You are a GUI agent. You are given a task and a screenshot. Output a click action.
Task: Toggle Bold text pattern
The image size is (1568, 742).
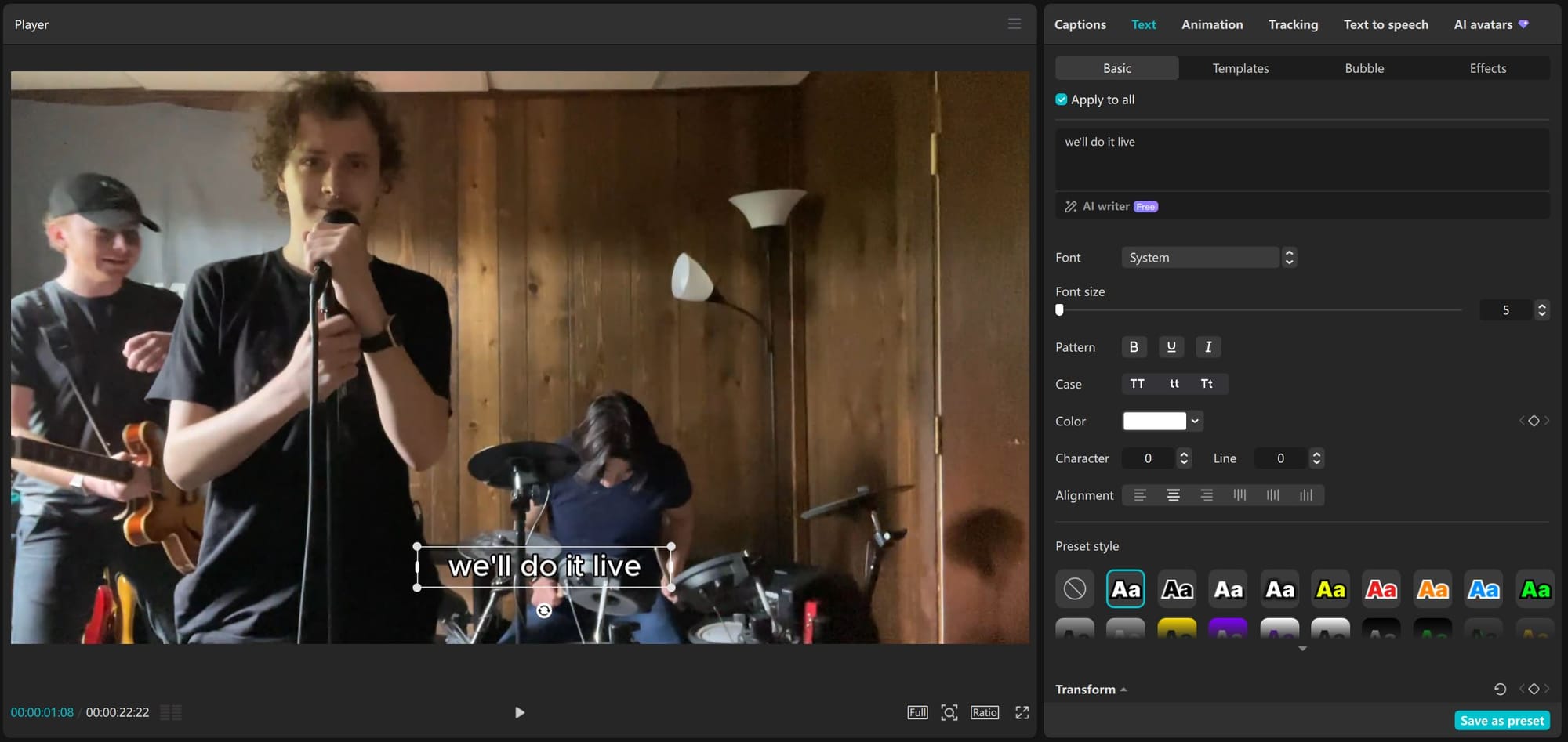coord(1134,347)
